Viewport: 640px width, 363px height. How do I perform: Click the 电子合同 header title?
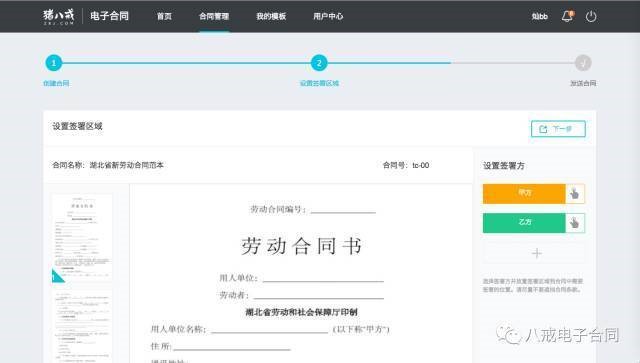coord(109,16)
